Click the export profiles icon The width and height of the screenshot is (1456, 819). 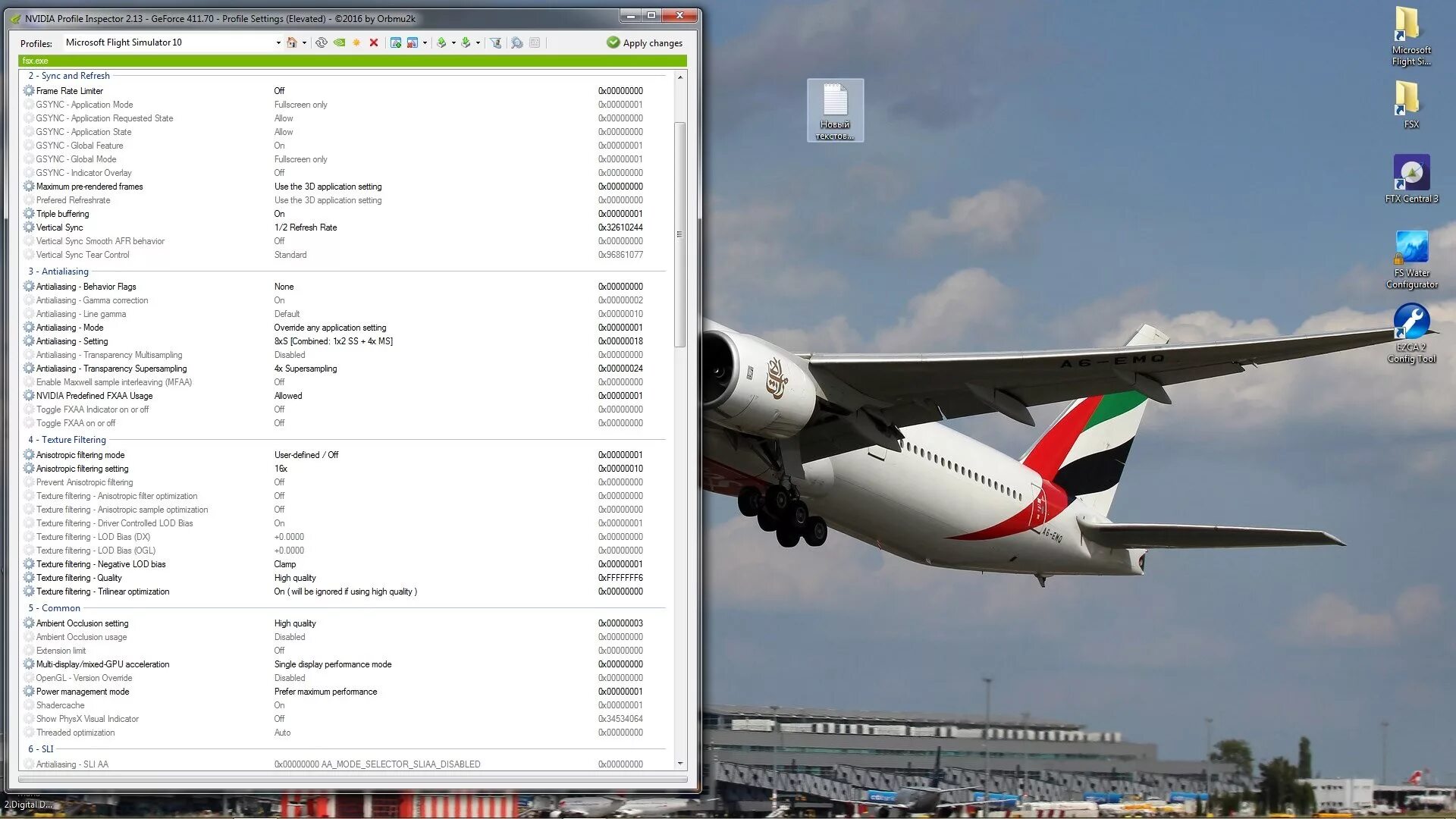point(441,43)
